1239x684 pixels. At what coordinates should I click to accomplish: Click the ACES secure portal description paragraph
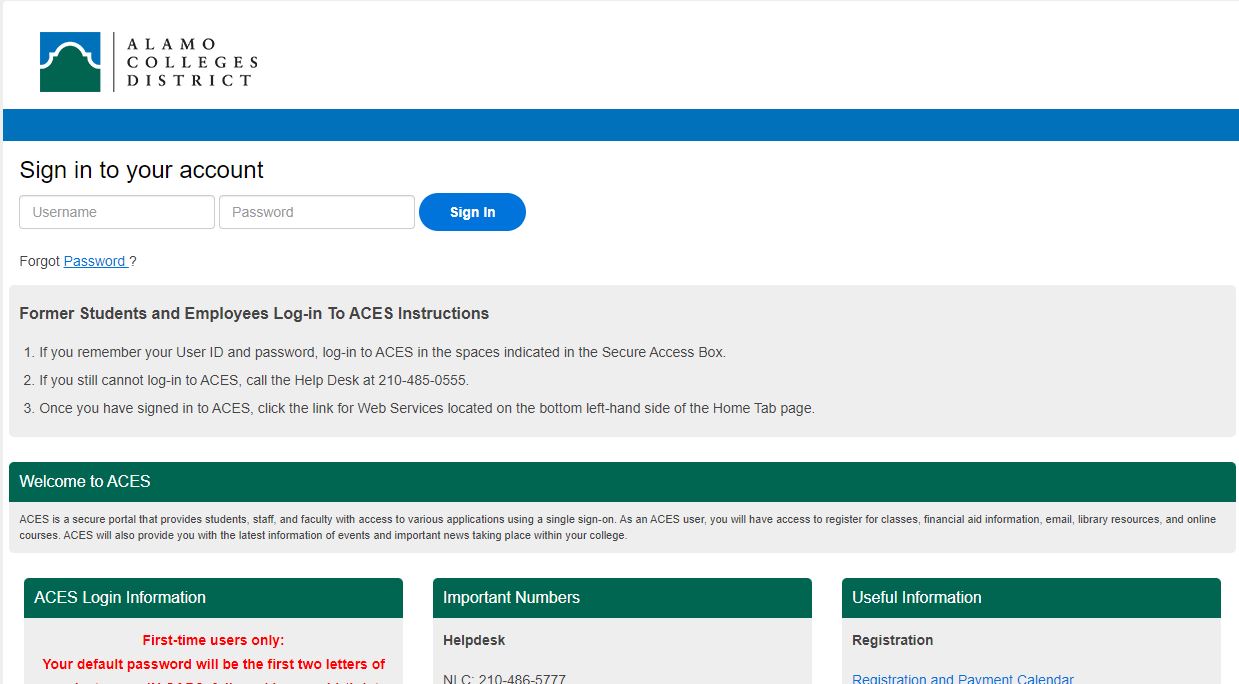pyautogui.click(x=618, y=527)
